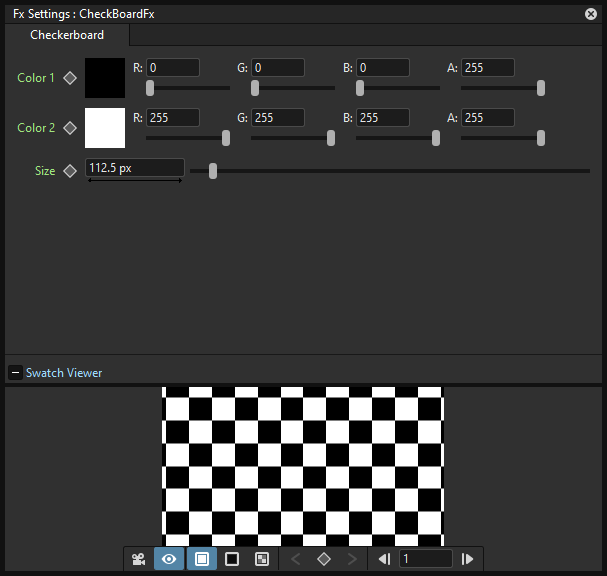607x576 pixels.
Task: Step to previous frame
Action: tap(384, 559)
